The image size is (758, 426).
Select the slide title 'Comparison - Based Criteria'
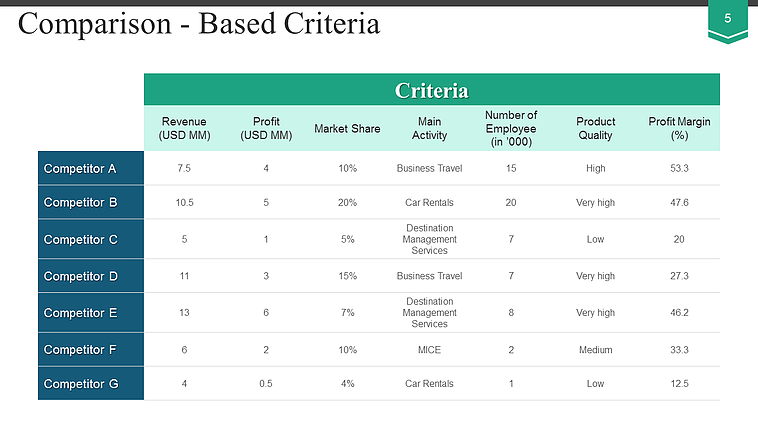(199, 23)
